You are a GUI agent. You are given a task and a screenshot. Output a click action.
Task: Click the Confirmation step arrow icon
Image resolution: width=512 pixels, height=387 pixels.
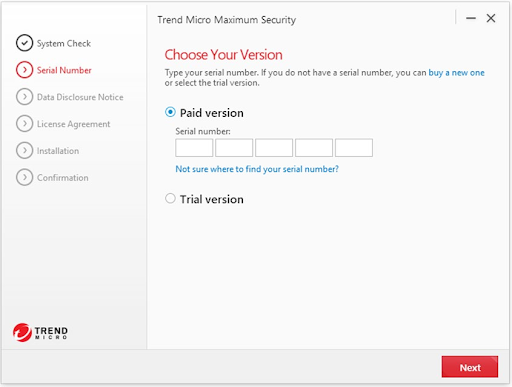24,177
